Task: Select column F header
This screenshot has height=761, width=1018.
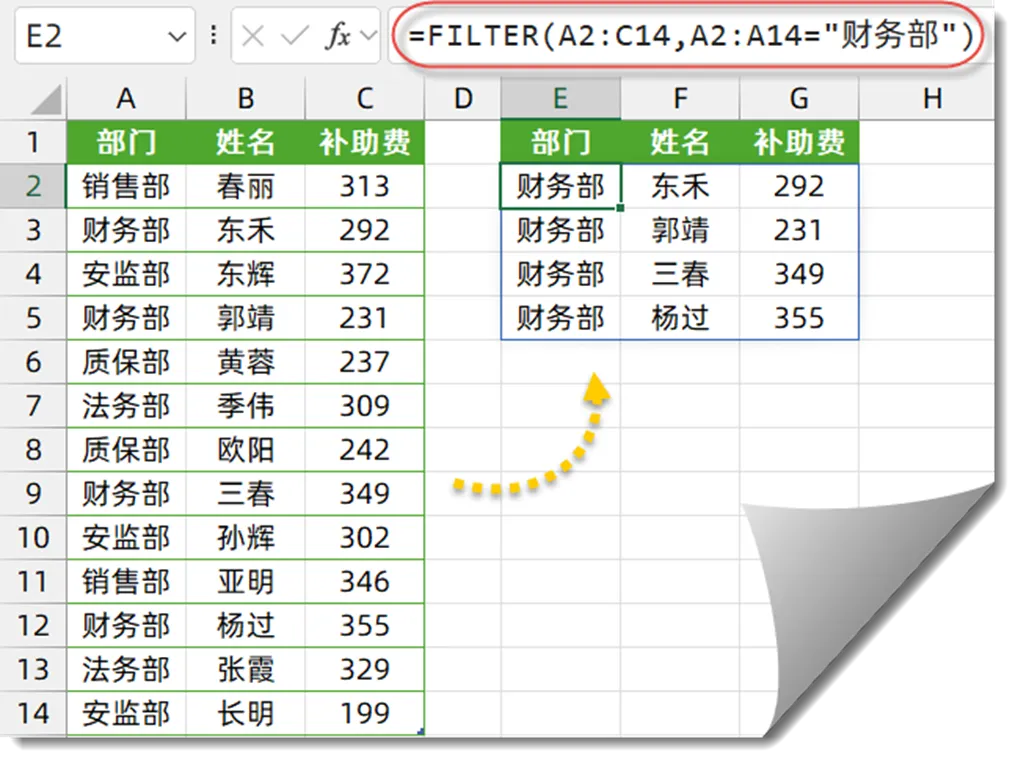Action: [680, 99]
